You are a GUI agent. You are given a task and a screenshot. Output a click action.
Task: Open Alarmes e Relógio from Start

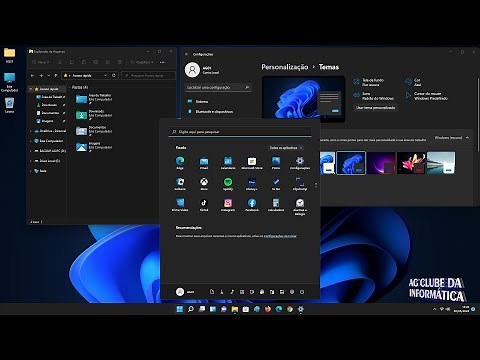[x=300, y=207]
